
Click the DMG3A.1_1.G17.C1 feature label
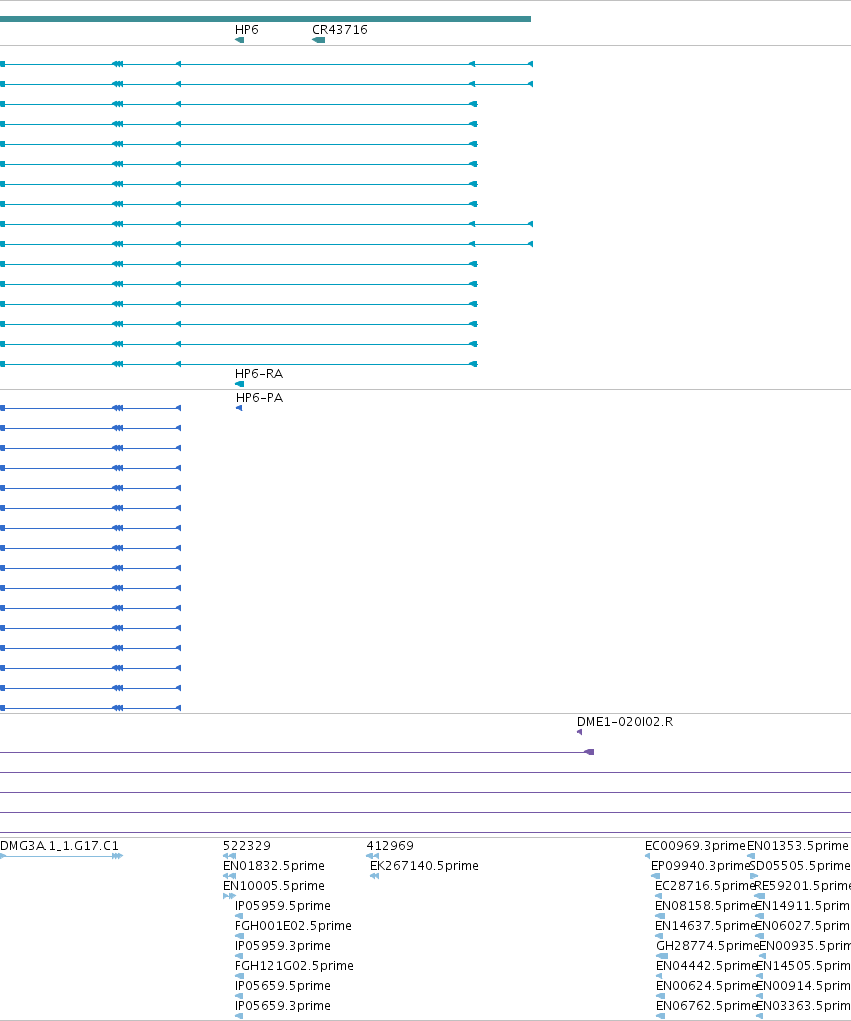[59, 846]
